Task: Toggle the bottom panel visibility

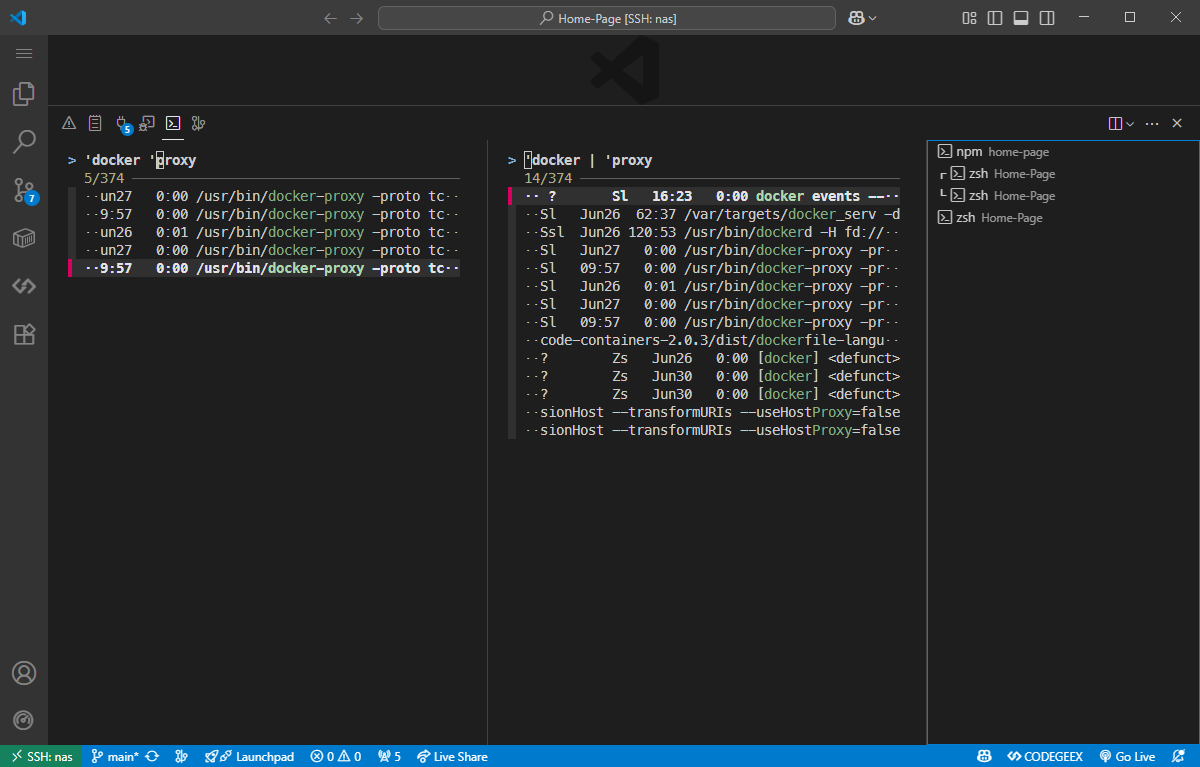Action: (1021, 18)
